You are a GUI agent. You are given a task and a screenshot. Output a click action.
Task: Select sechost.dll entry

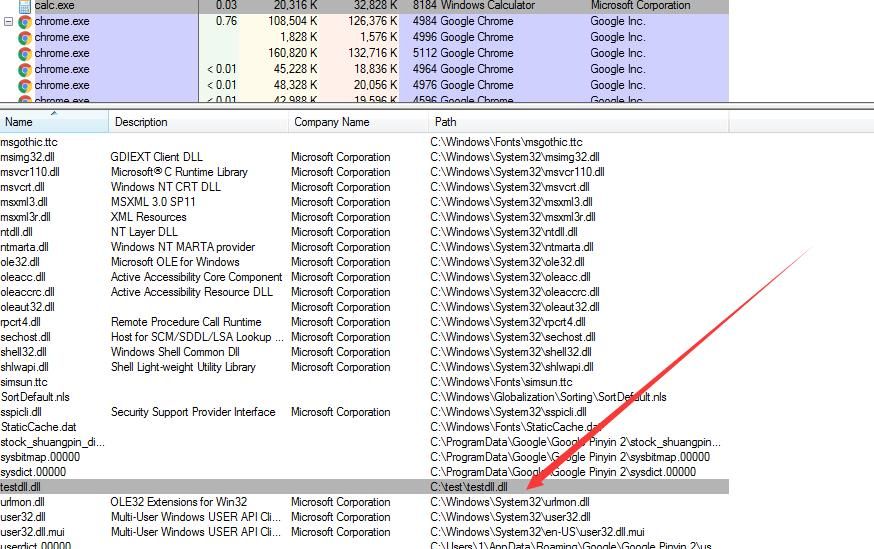point(26,337)
